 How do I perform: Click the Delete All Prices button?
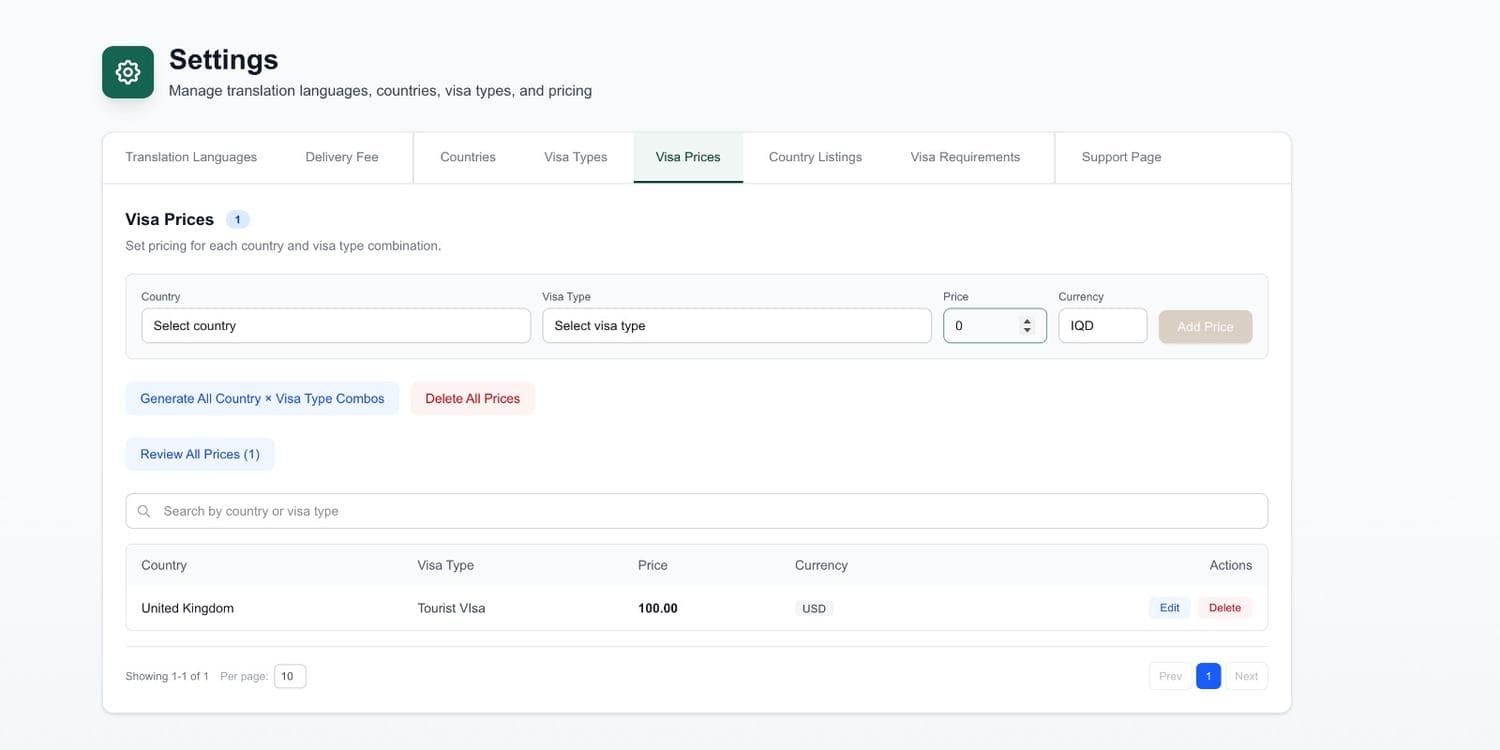pos(472,398)
